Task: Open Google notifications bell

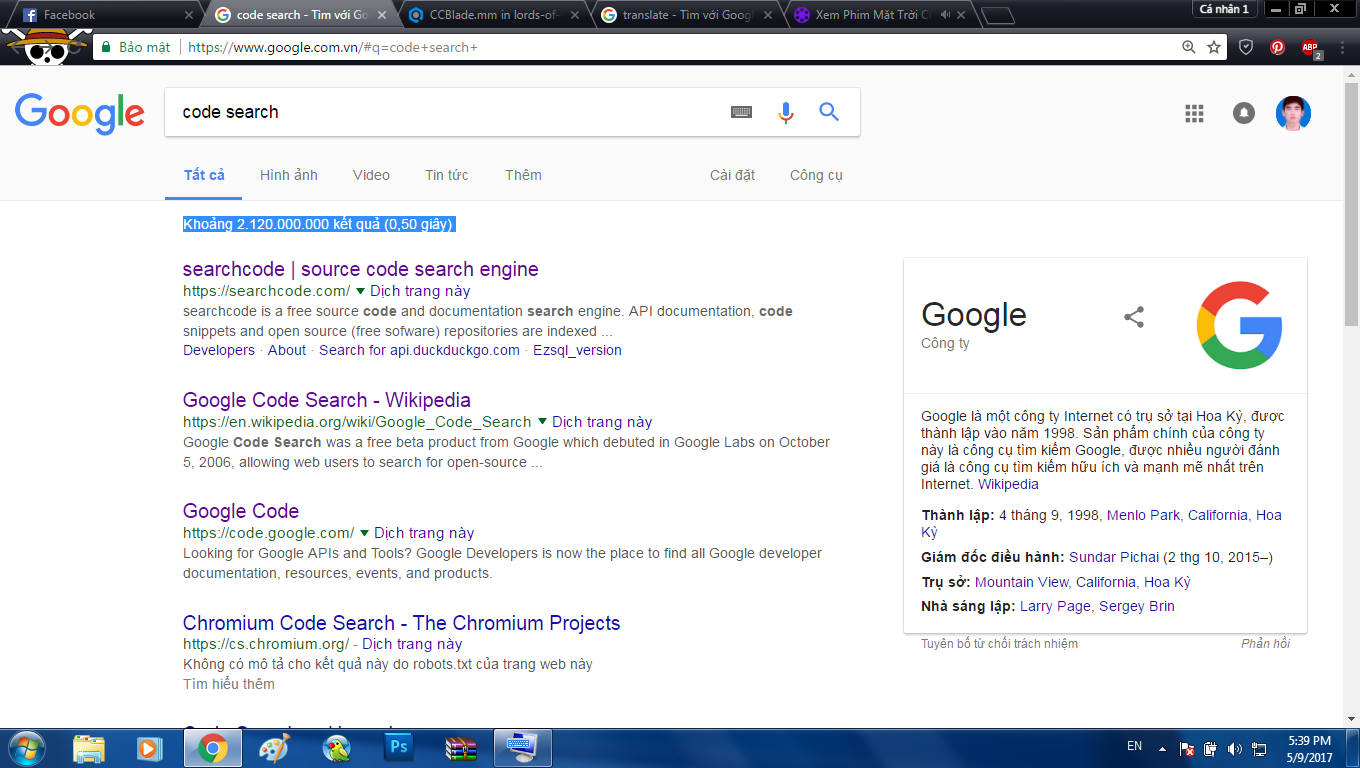Action: (1243, 113)
